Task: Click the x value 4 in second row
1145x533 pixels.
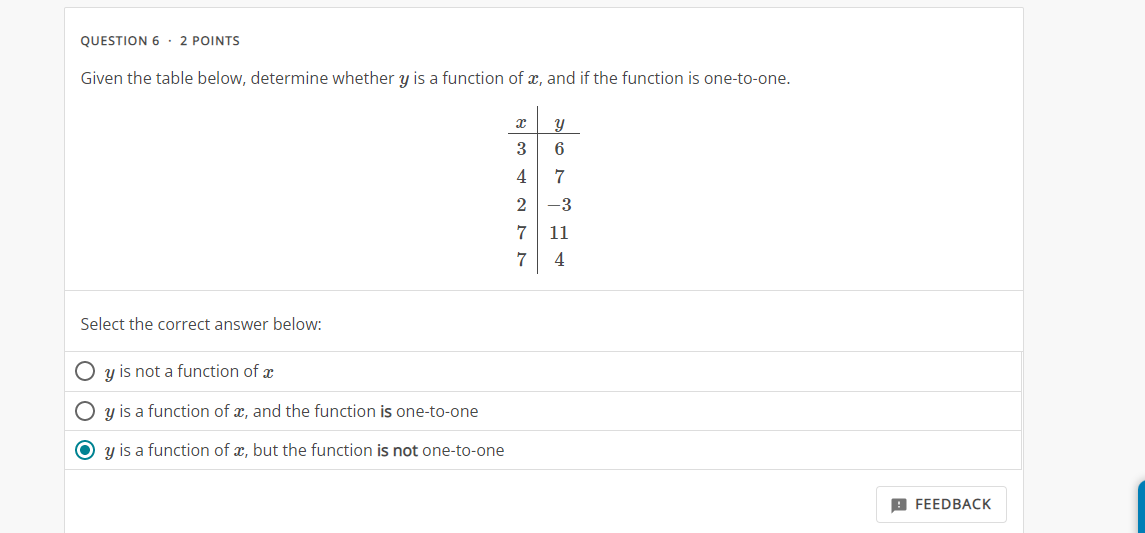Action: coord(521,177)
